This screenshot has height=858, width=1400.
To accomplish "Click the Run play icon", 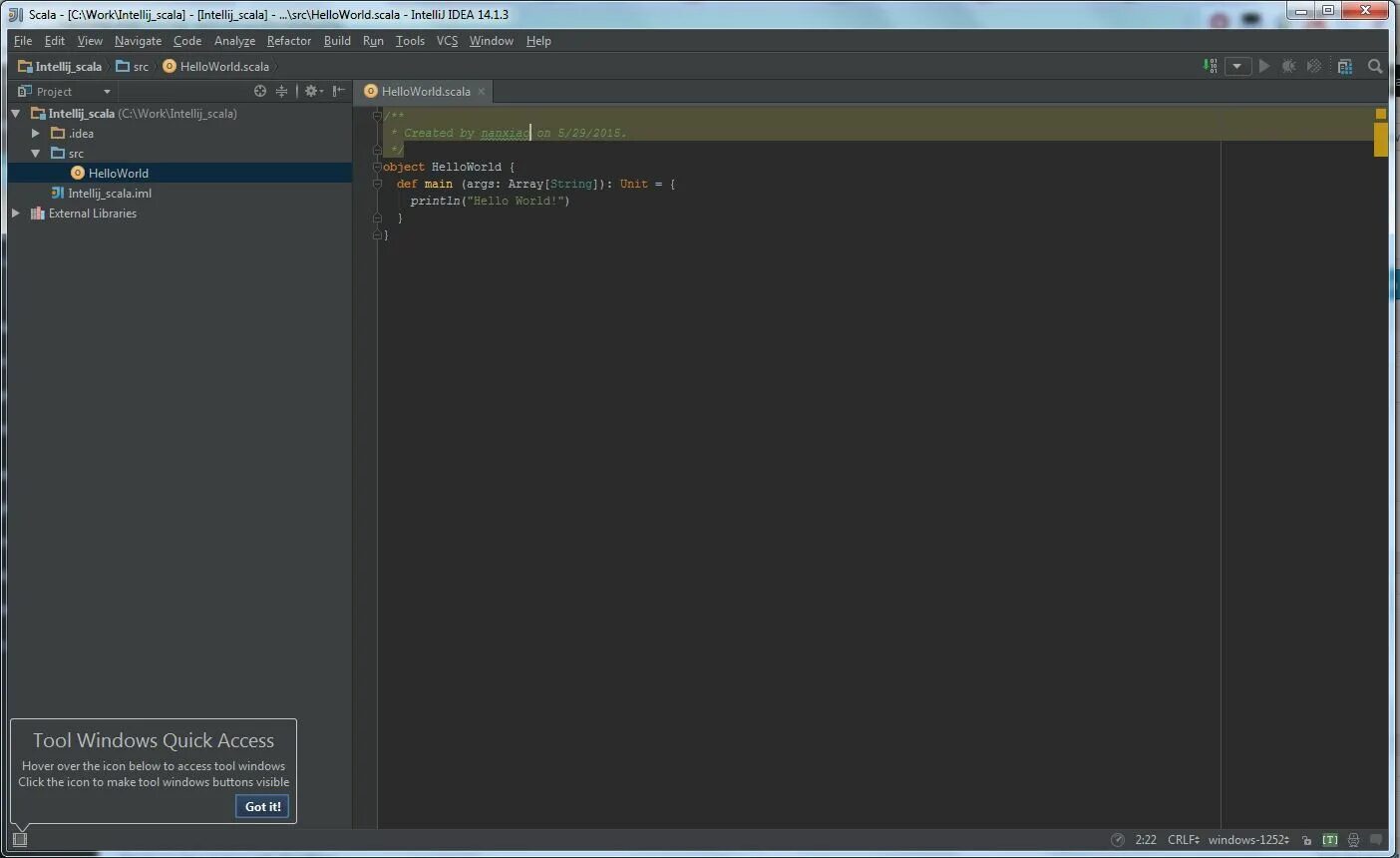I will [1264, 66].
